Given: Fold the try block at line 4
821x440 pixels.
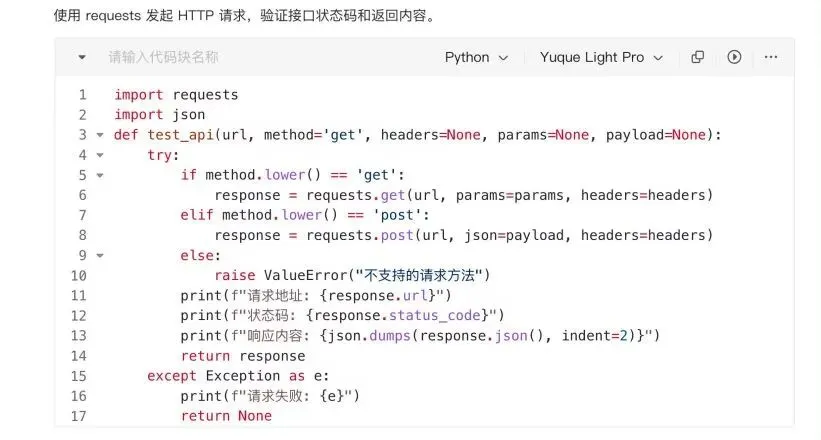Looking at the screenshot, I should coord(99,155).
